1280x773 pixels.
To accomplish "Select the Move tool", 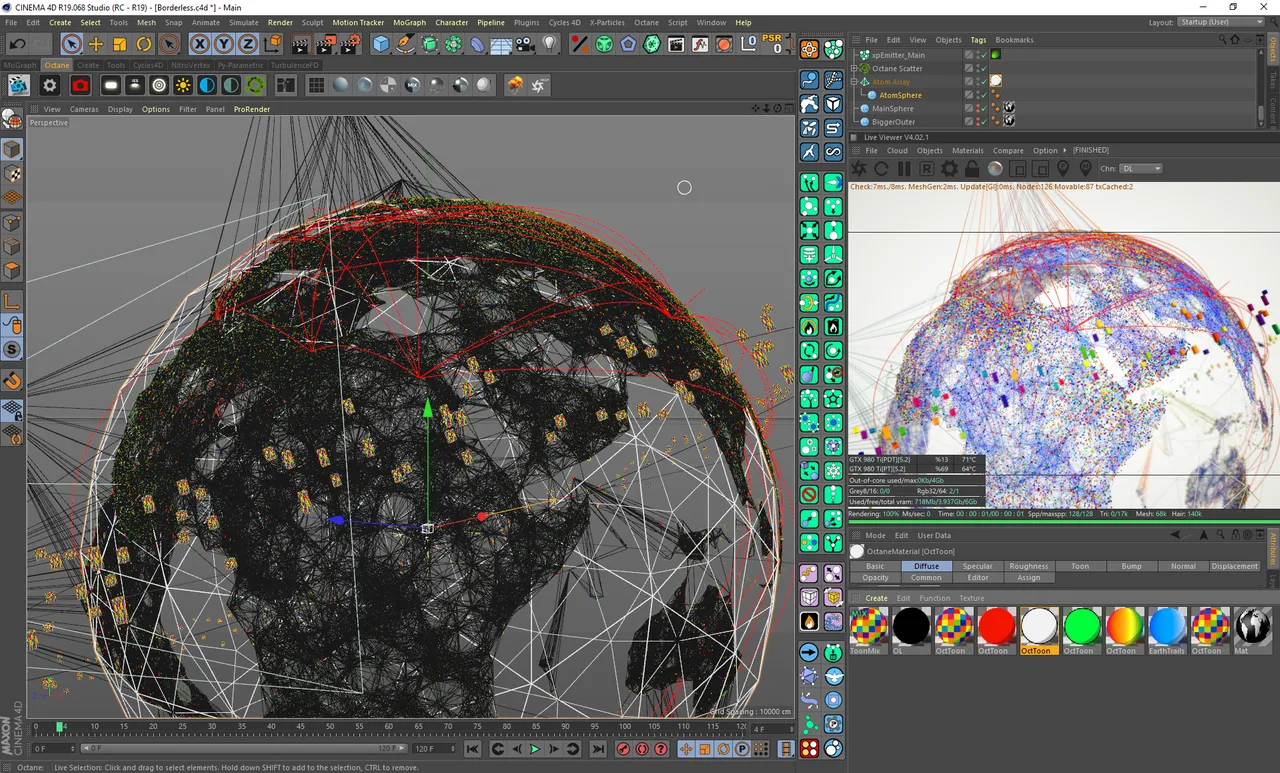I will click(96, 44).
